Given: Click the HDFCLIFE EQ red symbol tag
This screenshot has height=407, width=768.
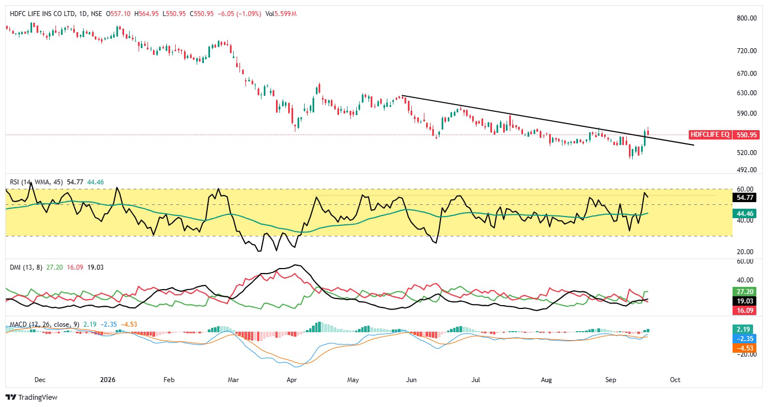Looking at the screenshot, I should pos(710,134).
